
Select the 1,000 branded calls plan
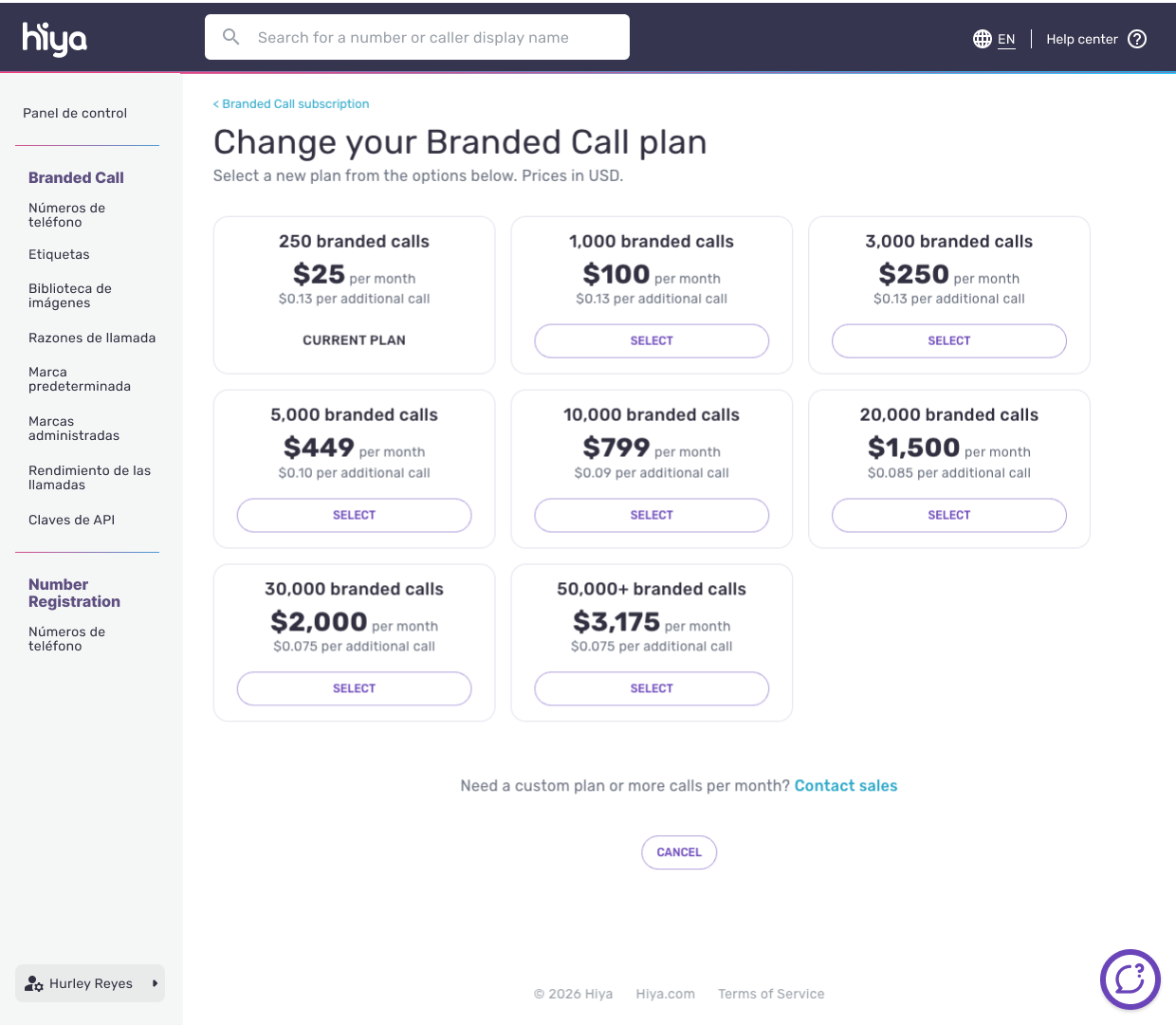pos(652,341)
